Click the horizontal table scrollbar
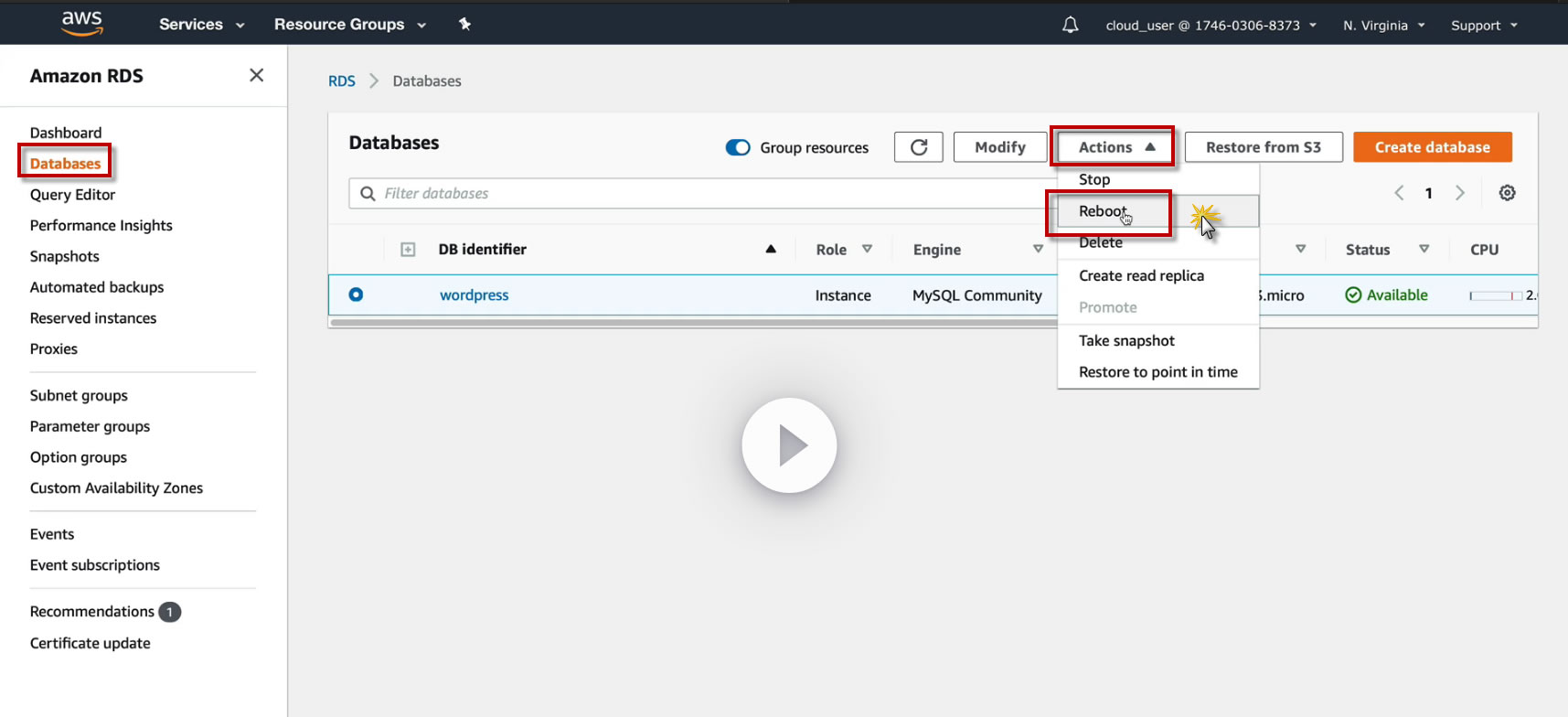1568x717 pixels. click(x=695, y=322)
